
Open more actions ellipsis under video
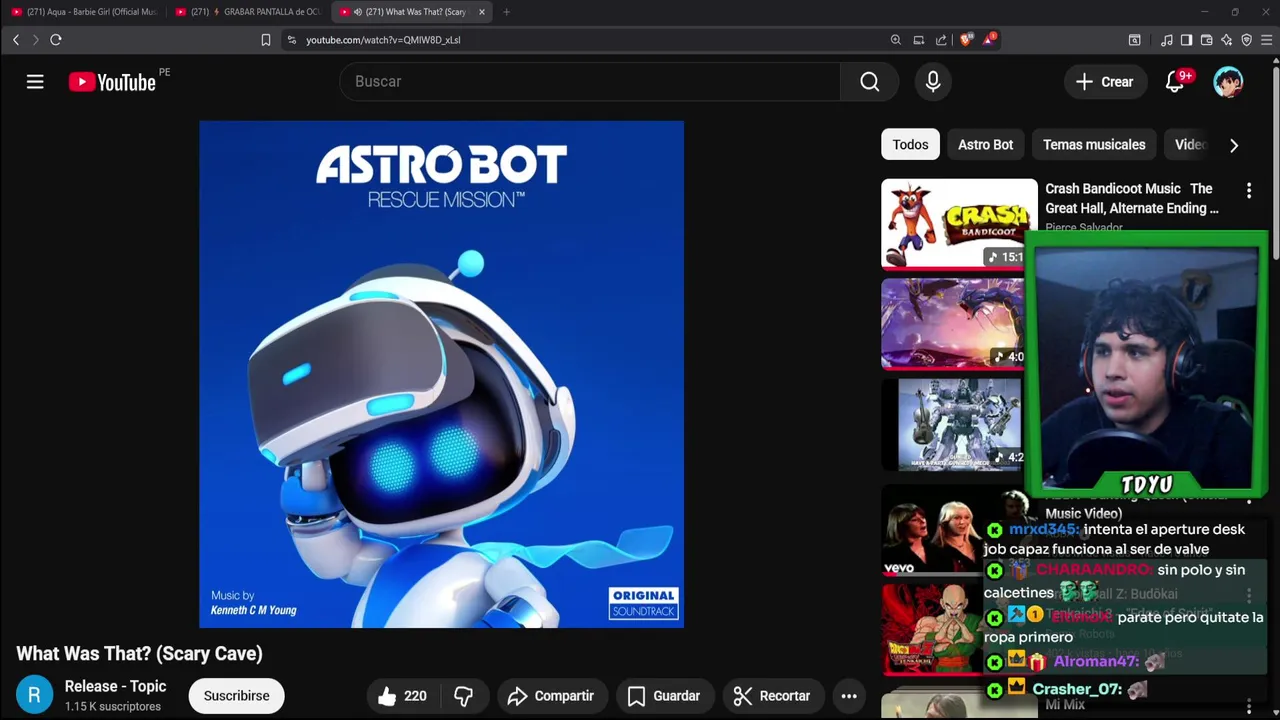click(x=849, y=696)
